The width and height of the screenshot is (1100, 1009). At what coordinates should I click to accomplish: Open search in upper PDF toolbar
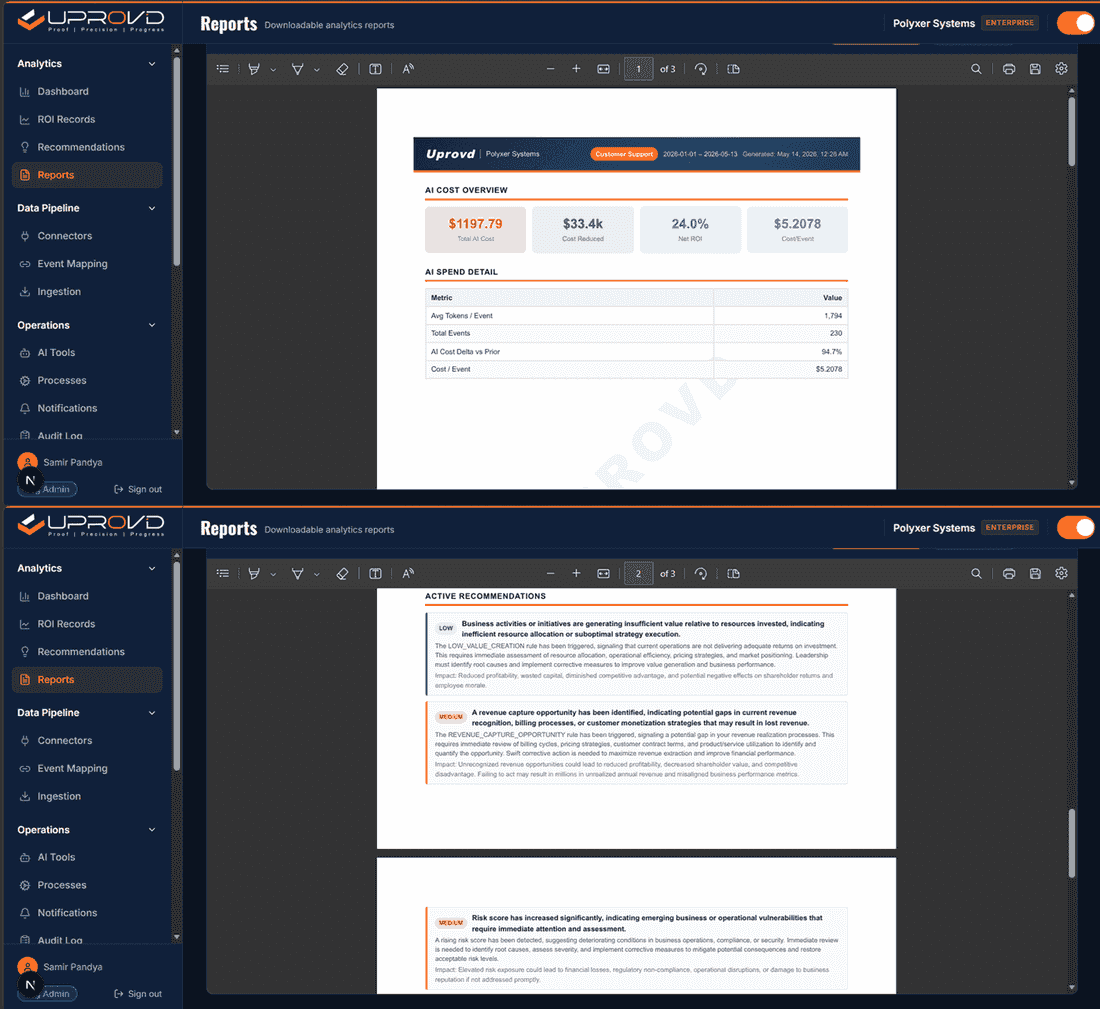tap(976, 69)
